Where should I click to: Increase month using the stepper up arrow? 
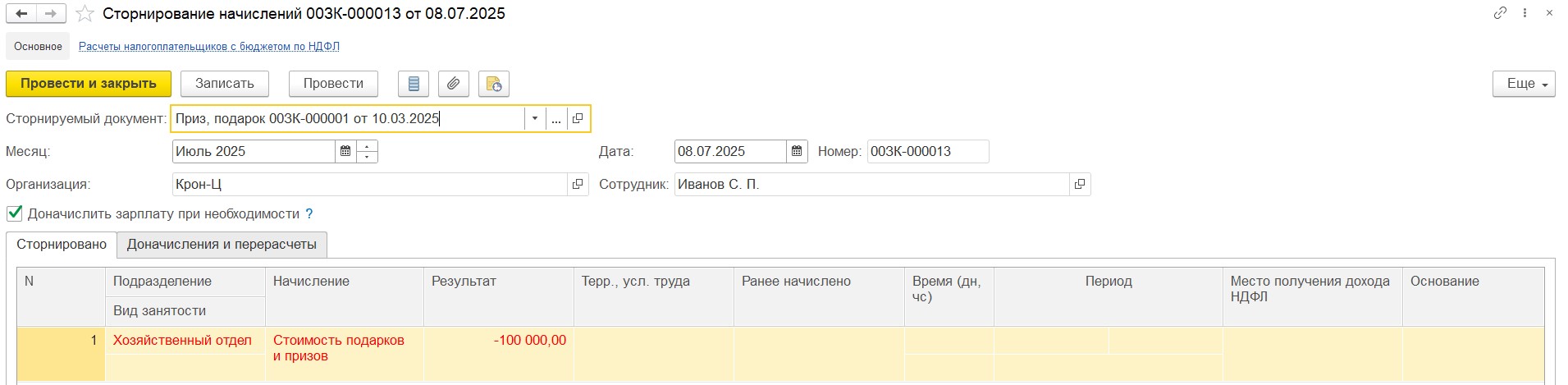tap(368, 146)
